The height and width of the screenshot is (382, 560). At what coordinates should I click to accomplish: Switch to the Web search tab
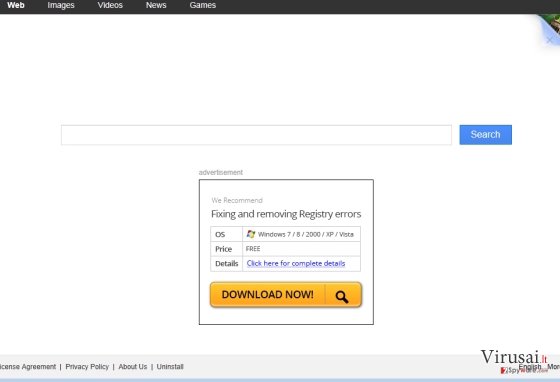click(x=16, y=5)
